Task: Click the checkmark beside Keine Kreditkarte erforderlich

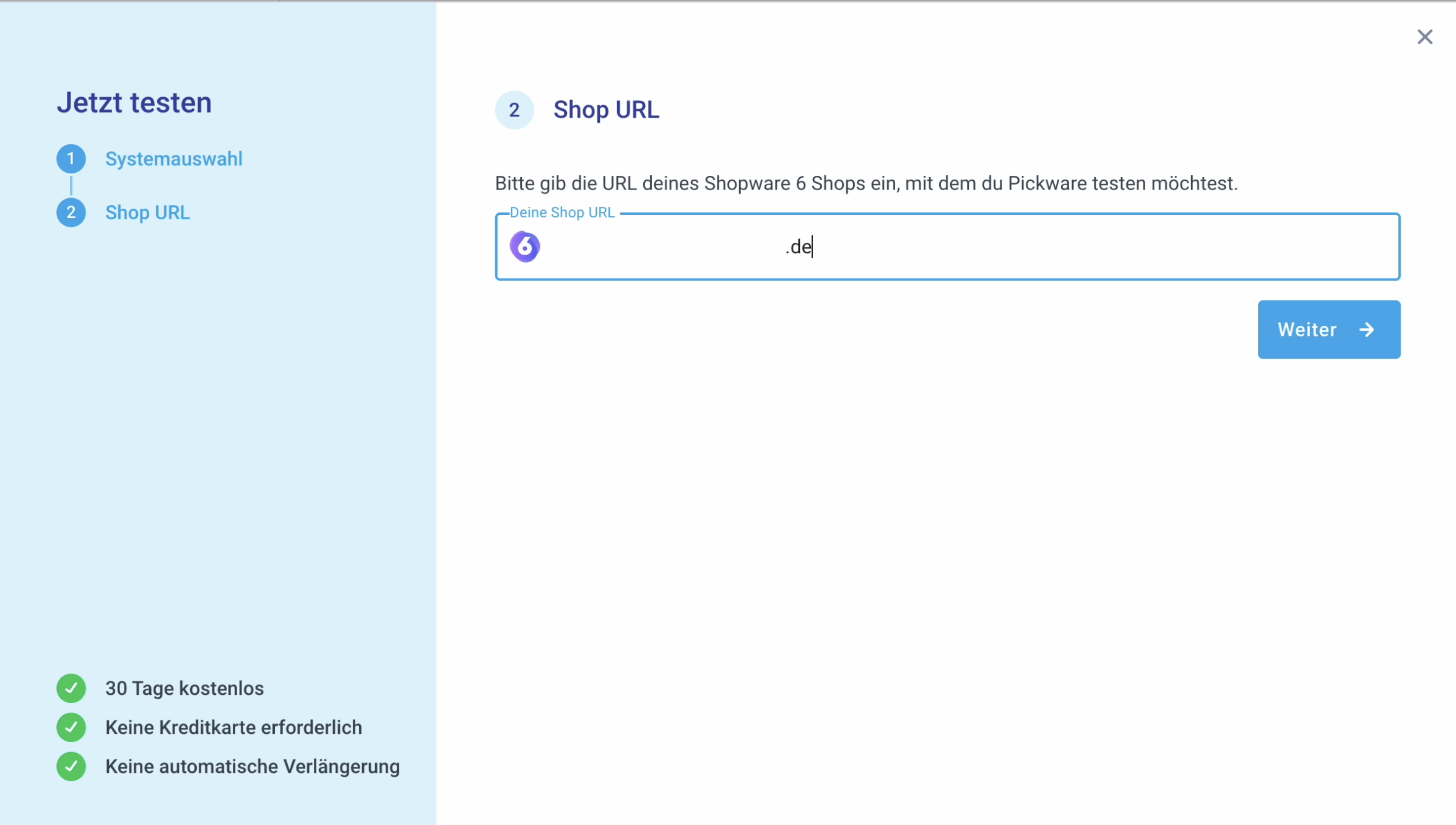Action: (x=71, y=727)
